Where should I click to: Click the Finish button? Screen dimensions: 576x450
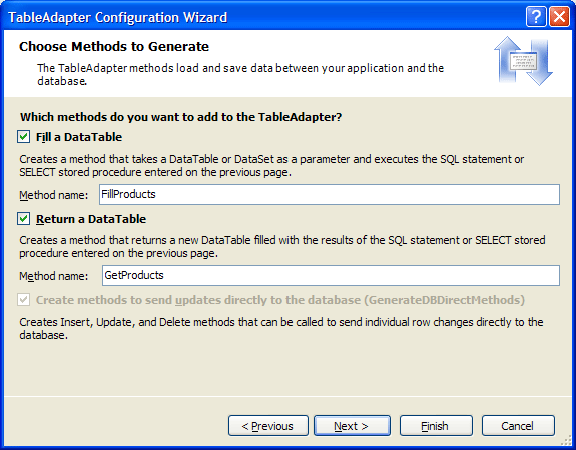coord(436,426)
